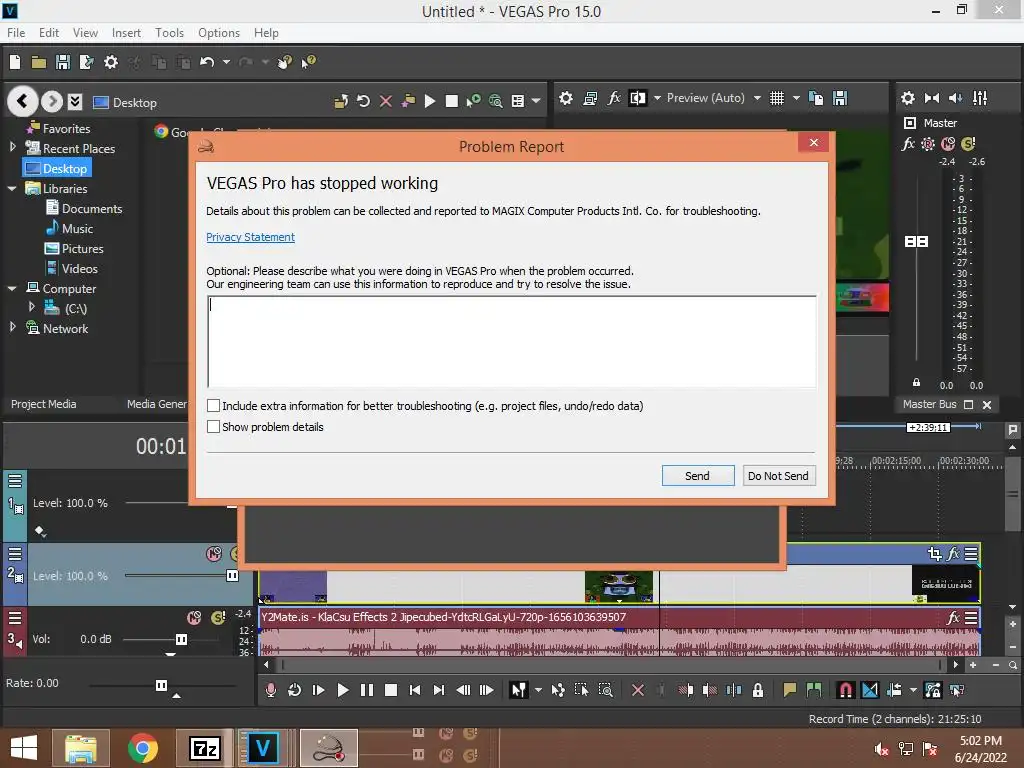The height and width of the screenshot is (768, 1024).
Task: Open Video Output FX in preview toolbar
Action: 614,98
